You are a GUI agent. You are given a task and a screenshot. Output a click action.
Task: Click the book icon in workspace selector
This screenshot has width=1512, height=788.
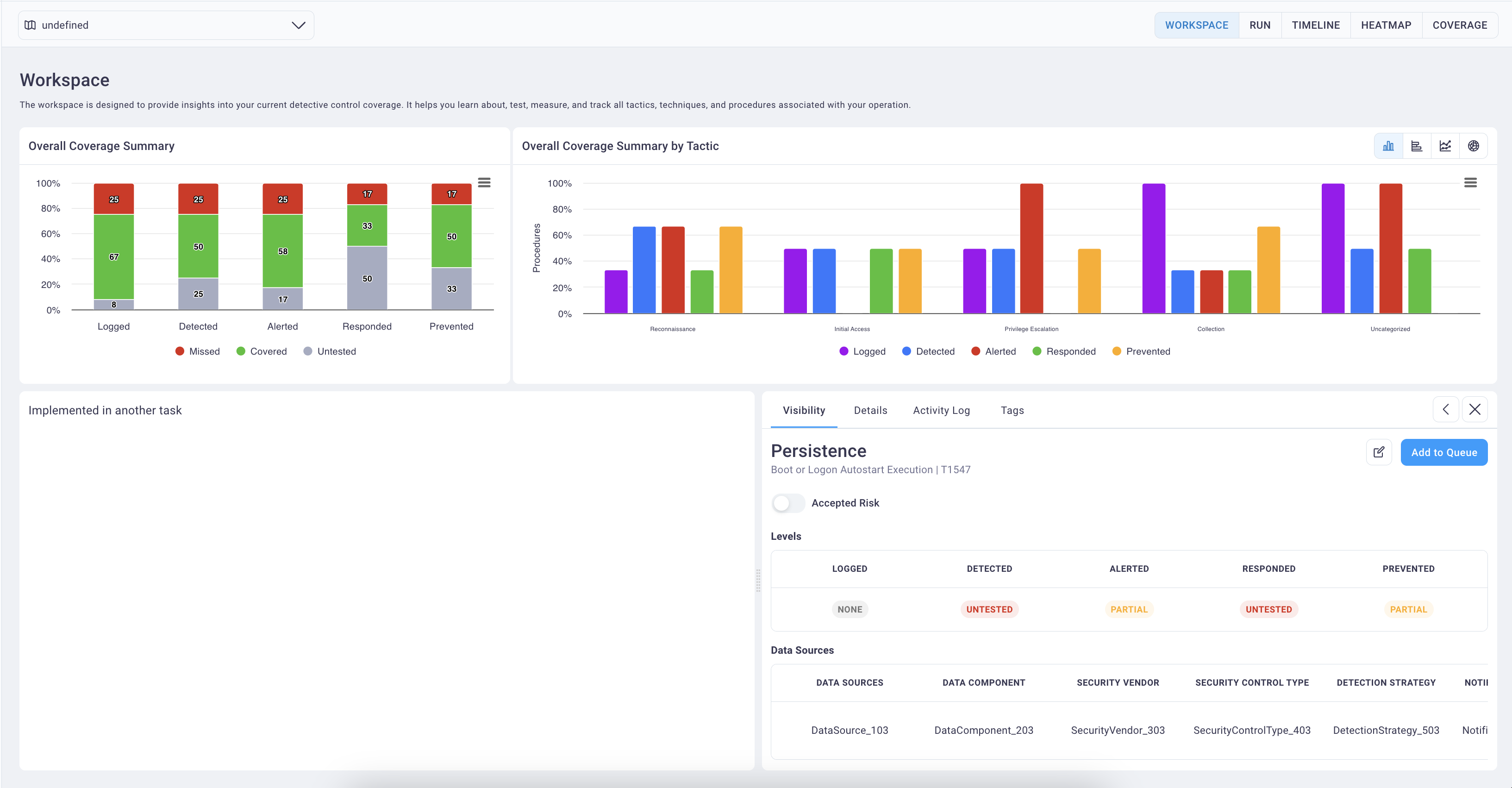tap(31, 25)
